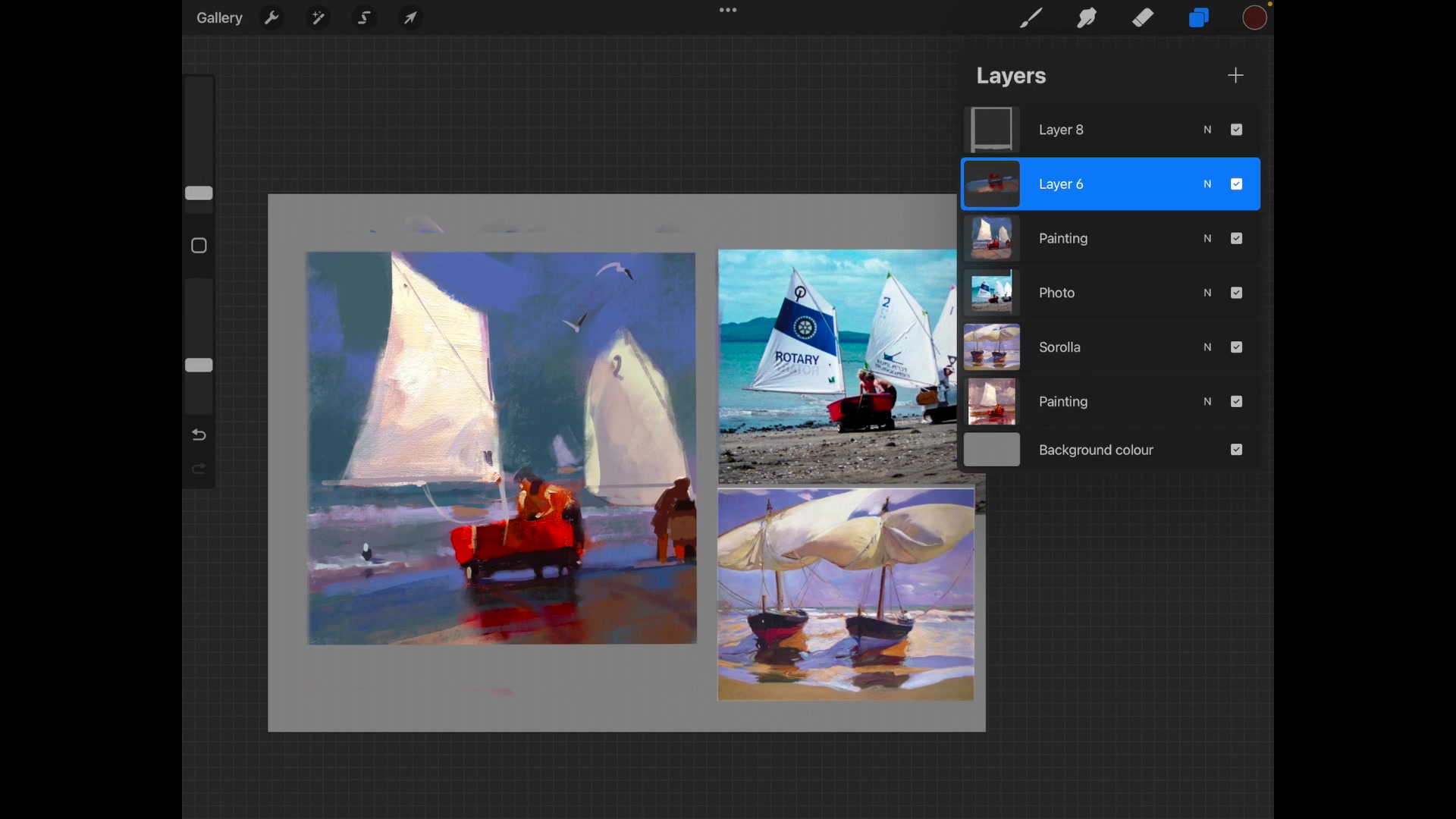Viewport: 1456px width, 819px height.
Task: Uncheck Photo layer visibility
Action: 1236,293
